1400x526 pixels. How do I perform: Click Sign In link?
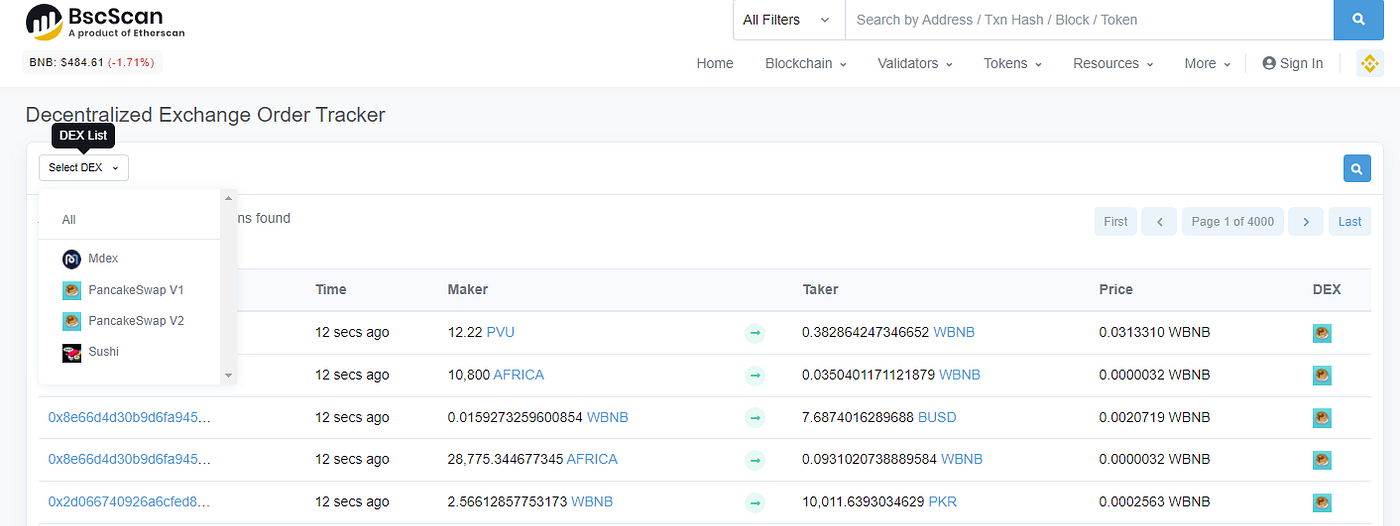click(1293, 63)
